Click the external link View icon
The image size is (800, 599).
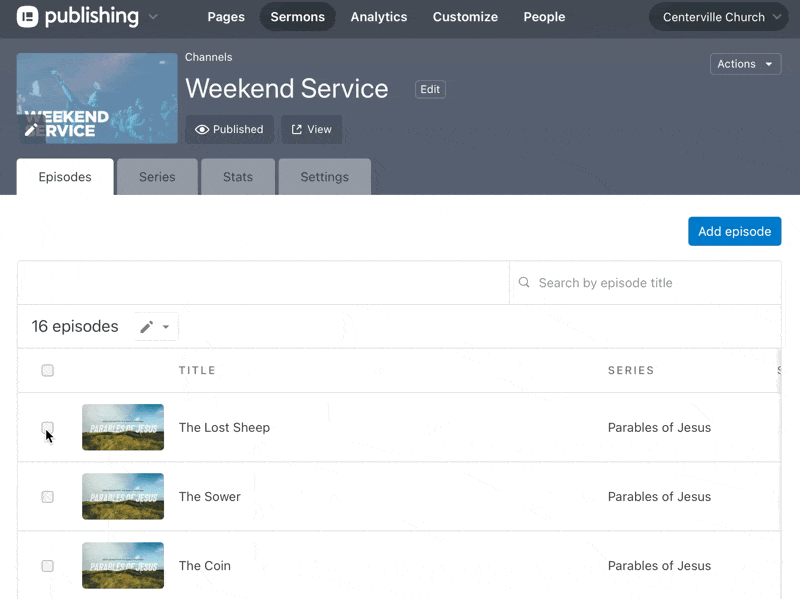click(x=297, y=130)
